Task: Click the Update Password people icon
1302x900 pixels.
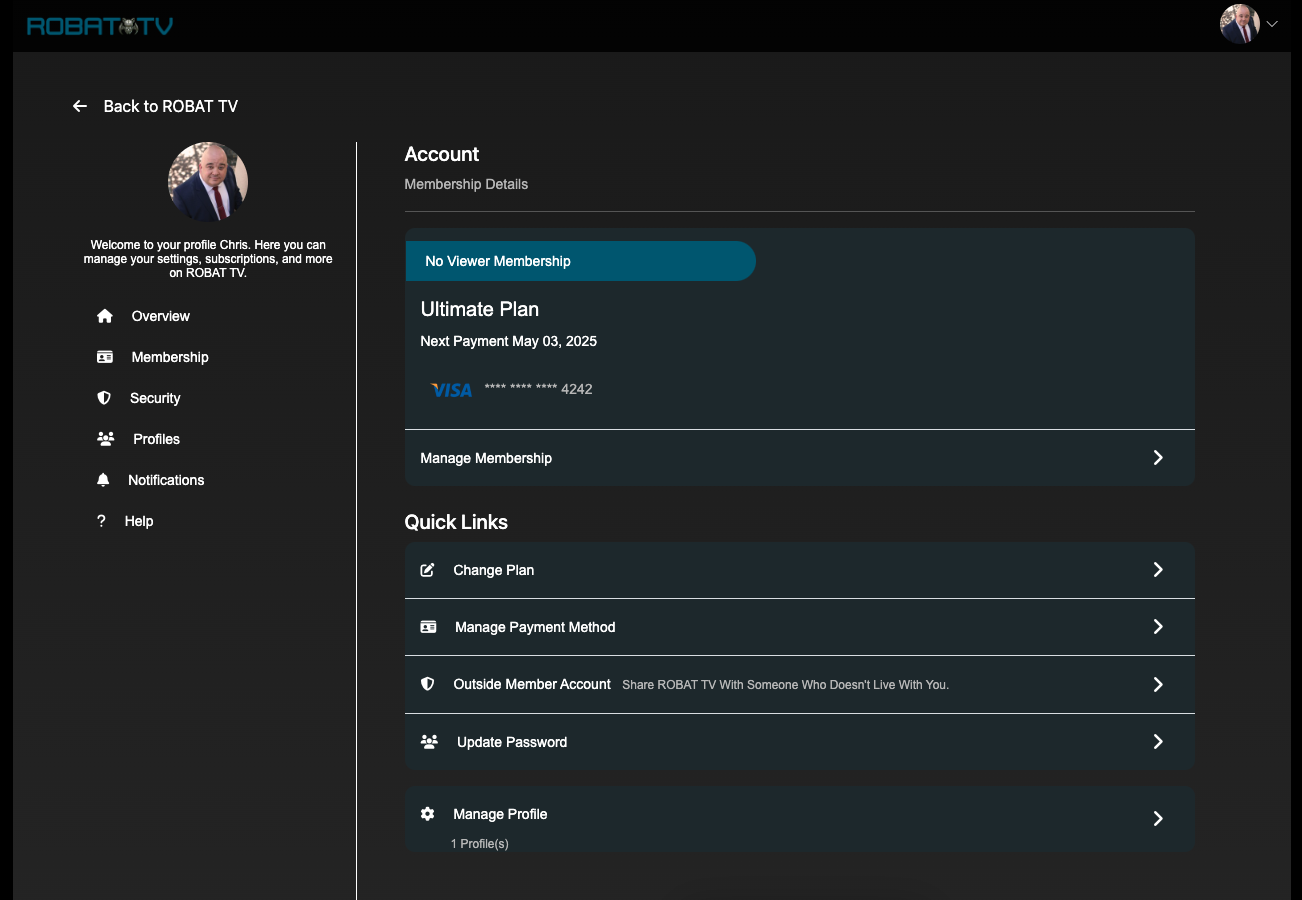Action: tap(430, 742)
